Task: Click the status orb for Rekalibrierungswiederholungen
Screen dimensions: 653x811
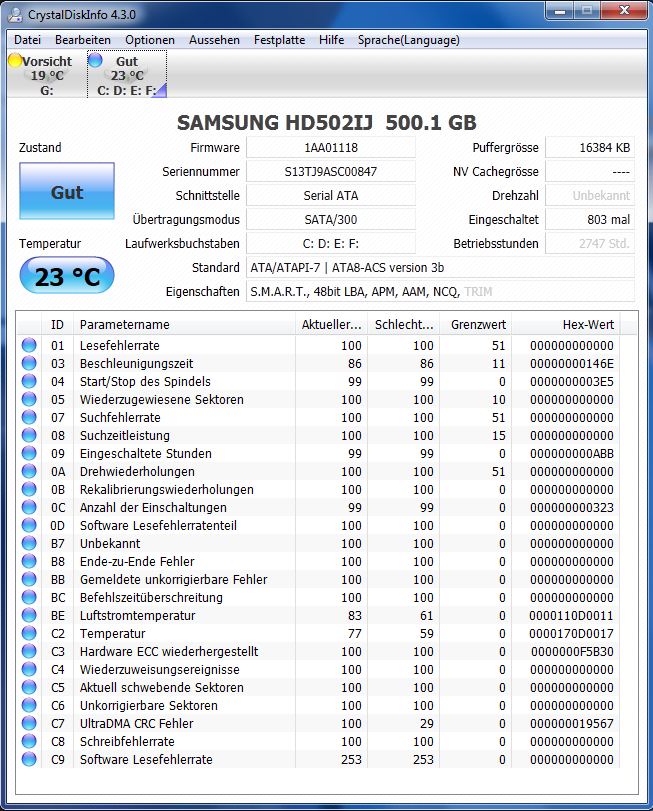Action: tap(29, 489)
